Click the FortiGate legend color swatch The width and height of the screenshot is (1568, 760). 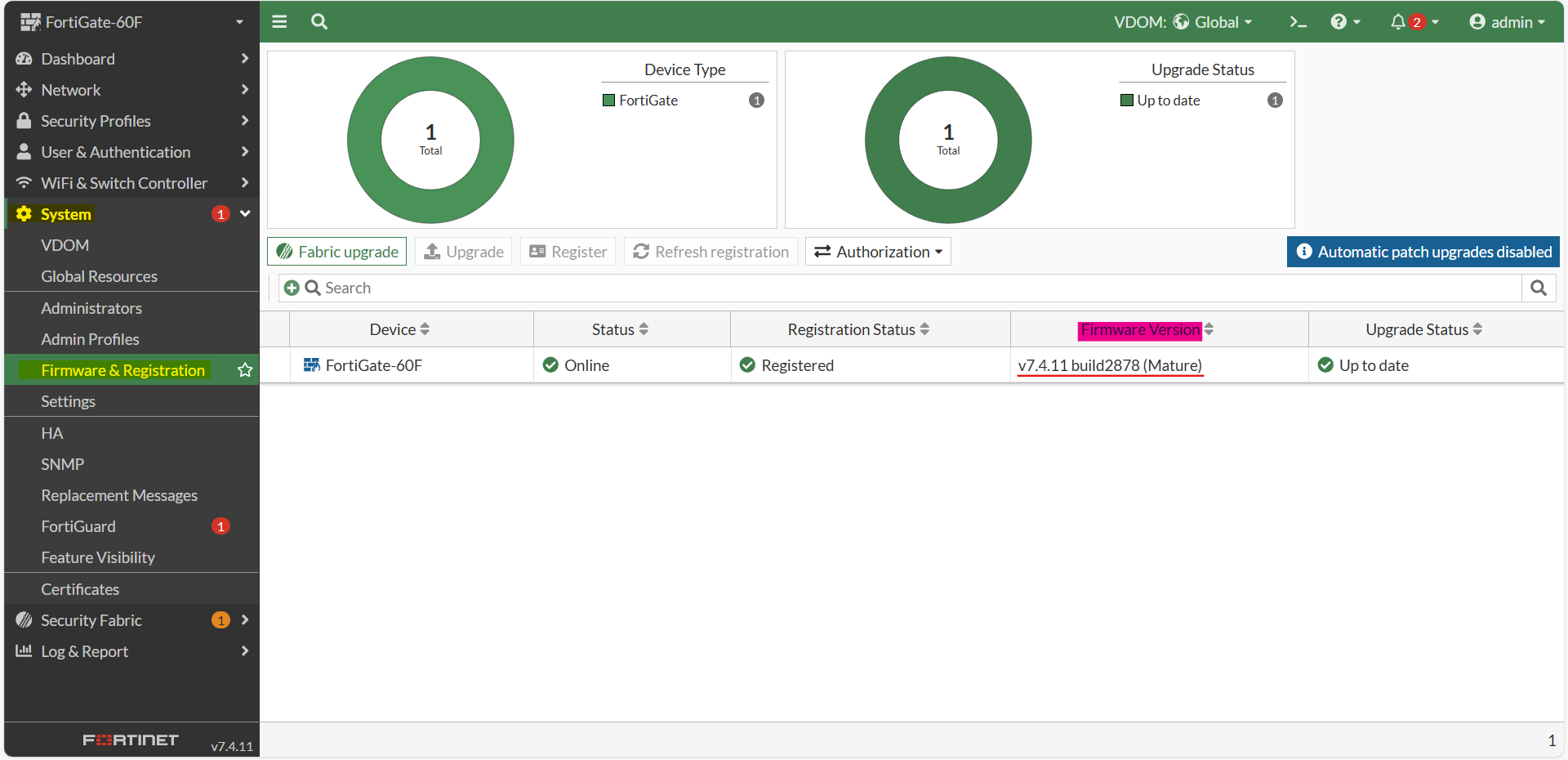pos(608,101)
